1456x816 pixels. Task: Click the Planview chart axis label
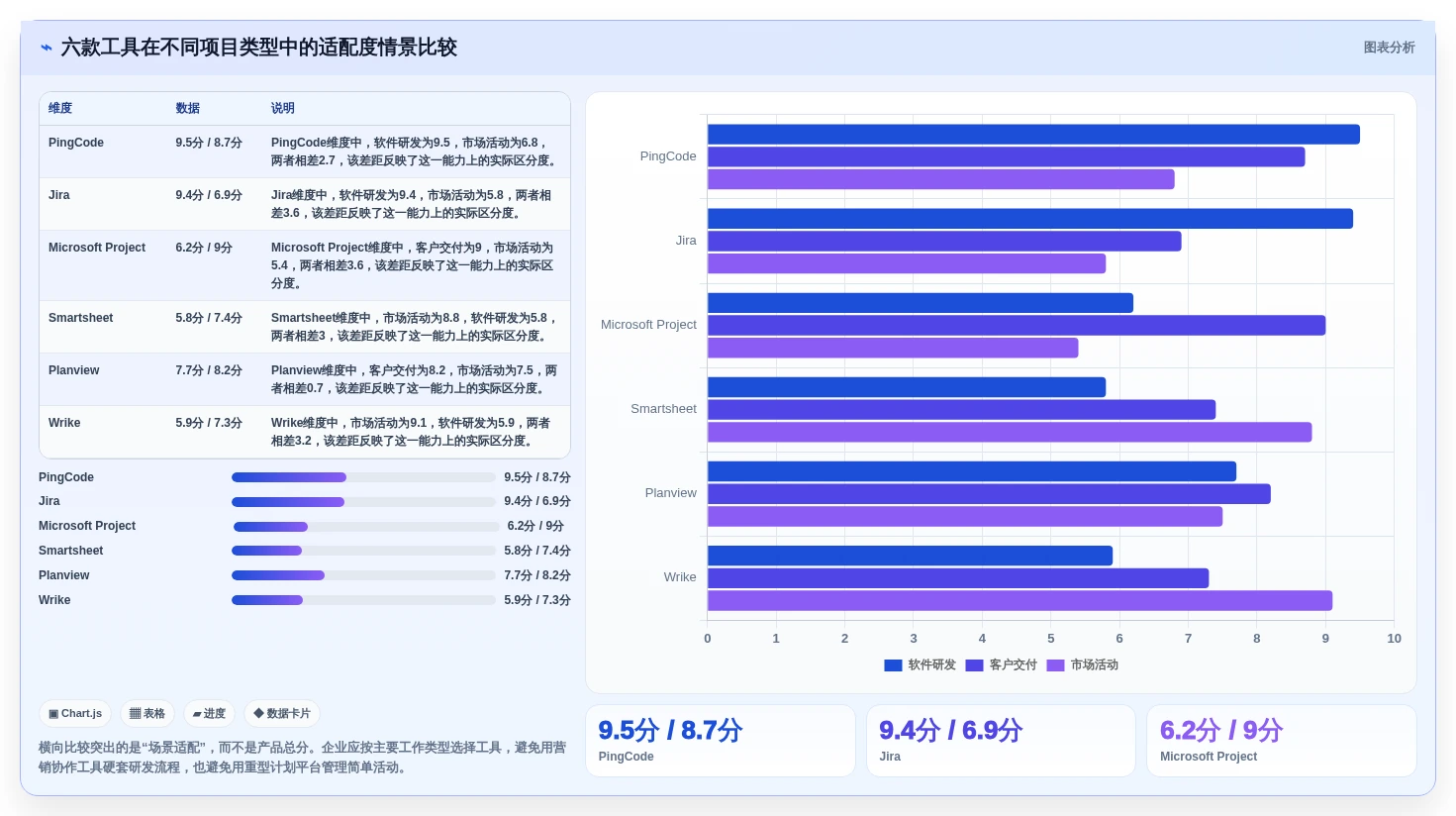(671, 493)
